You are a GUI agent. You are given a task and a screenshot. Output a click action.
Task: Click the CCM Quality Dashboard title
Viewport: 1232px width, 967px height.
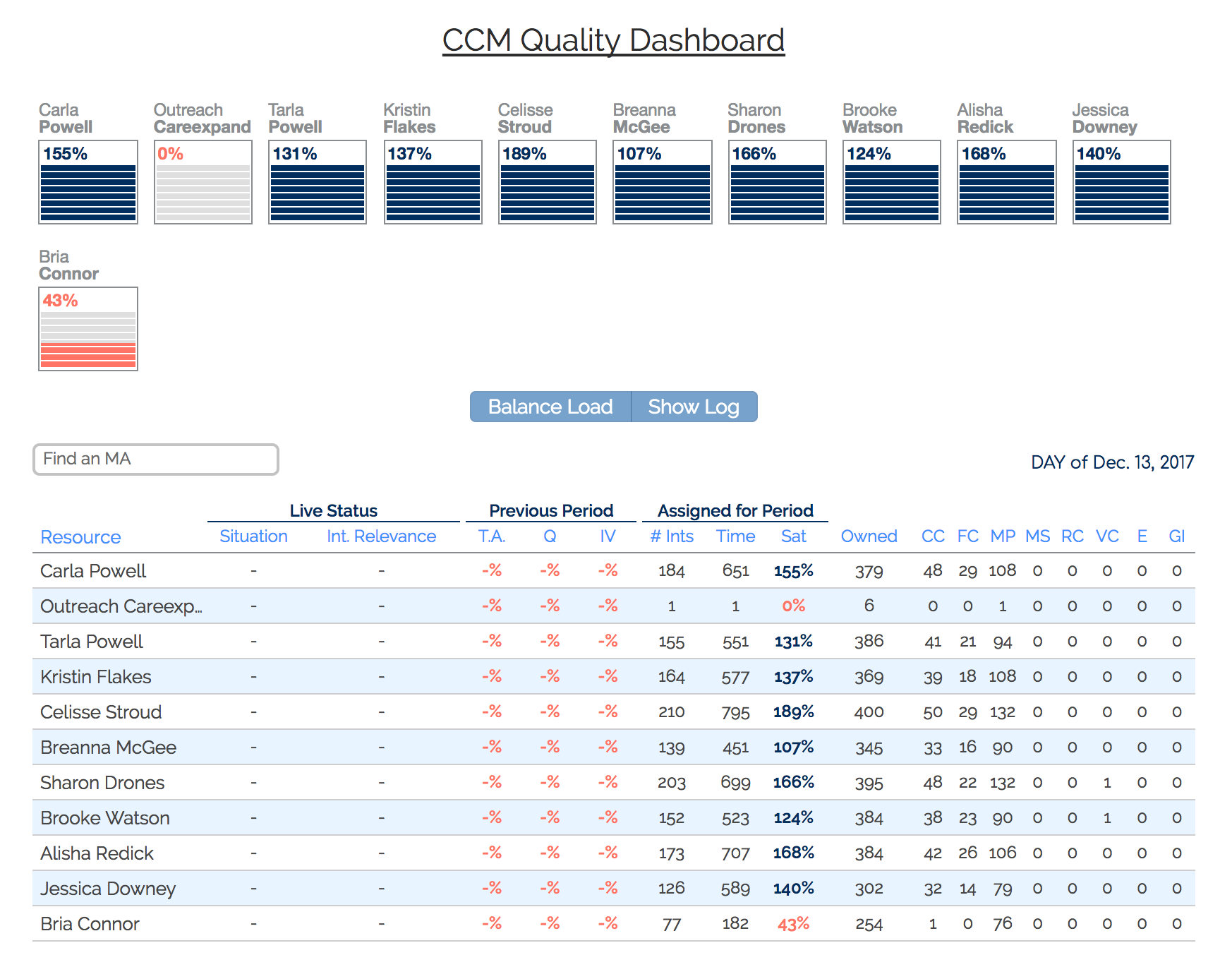tap(613, 40)
